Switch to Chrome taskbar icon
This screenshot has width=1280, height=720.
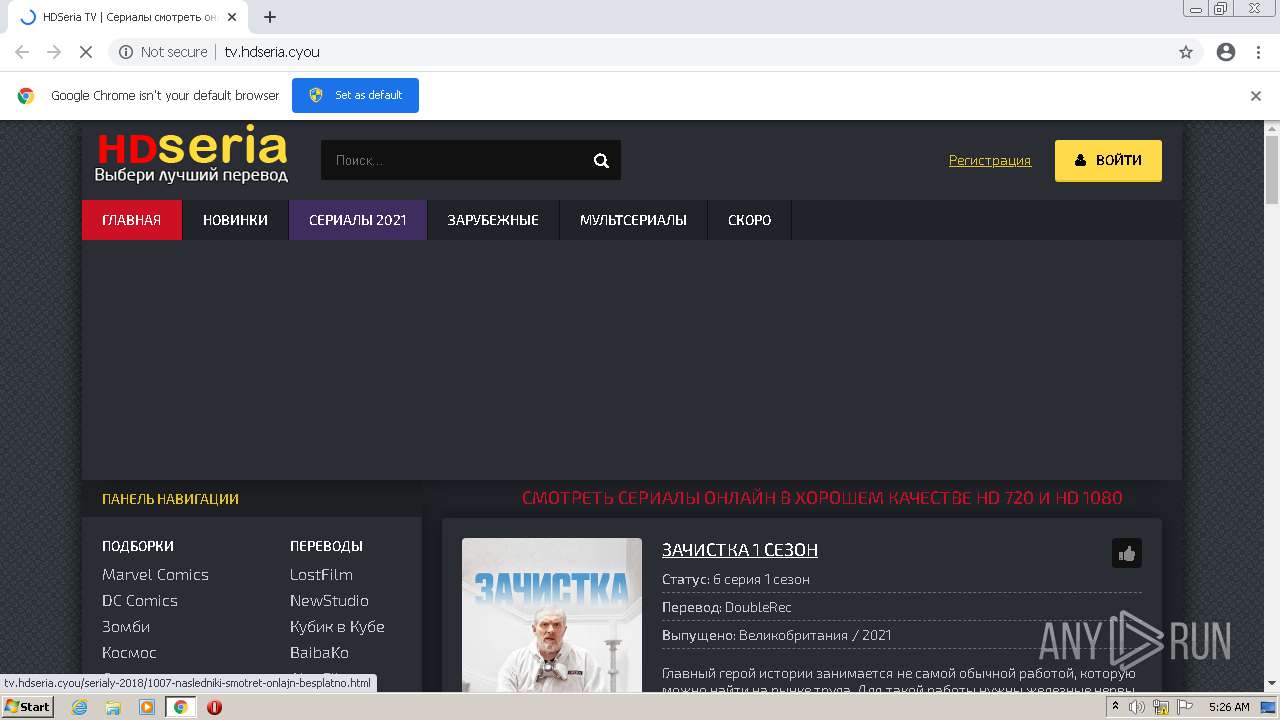[180, 707]
